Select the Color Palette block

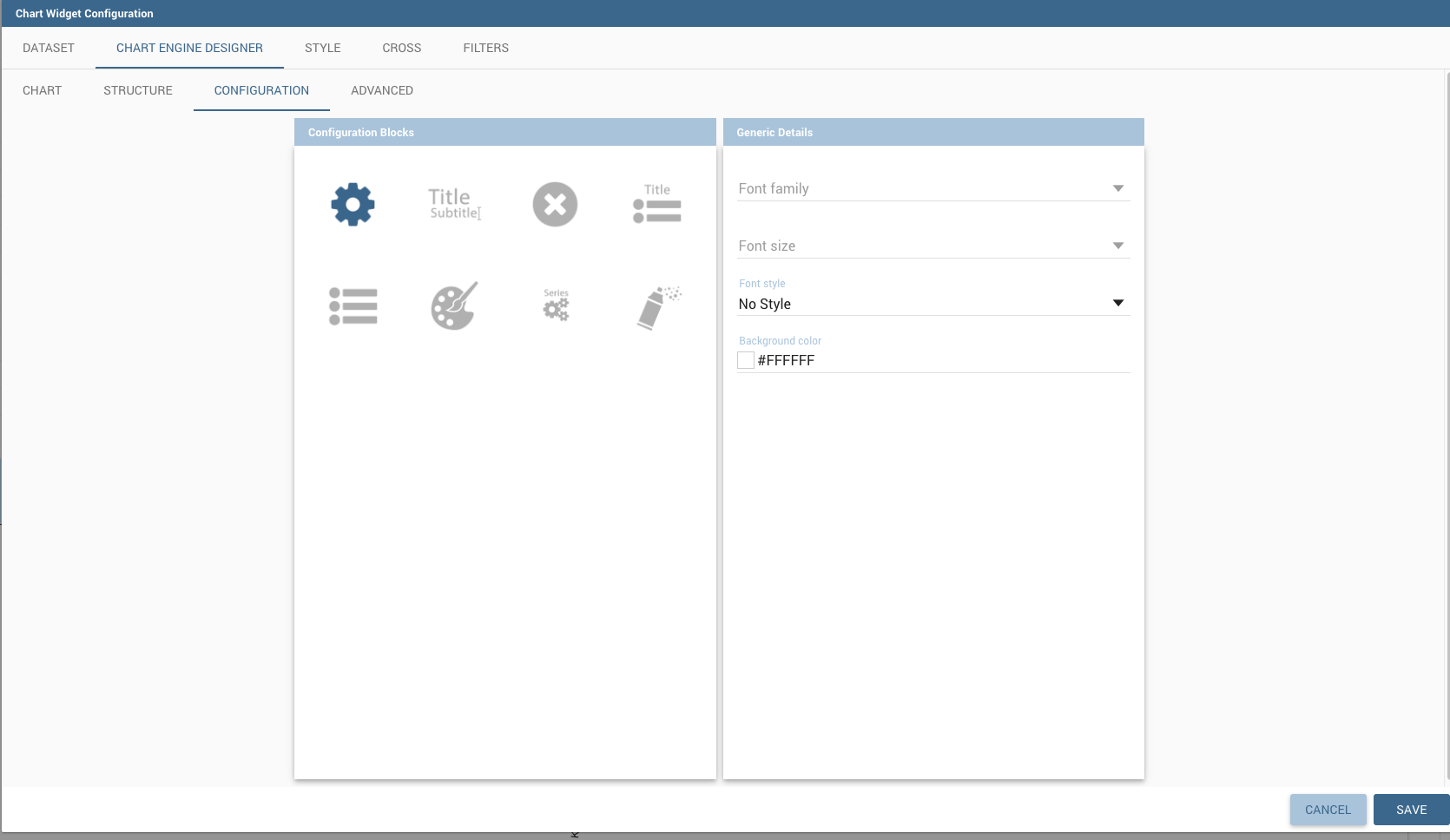(453, 305)
